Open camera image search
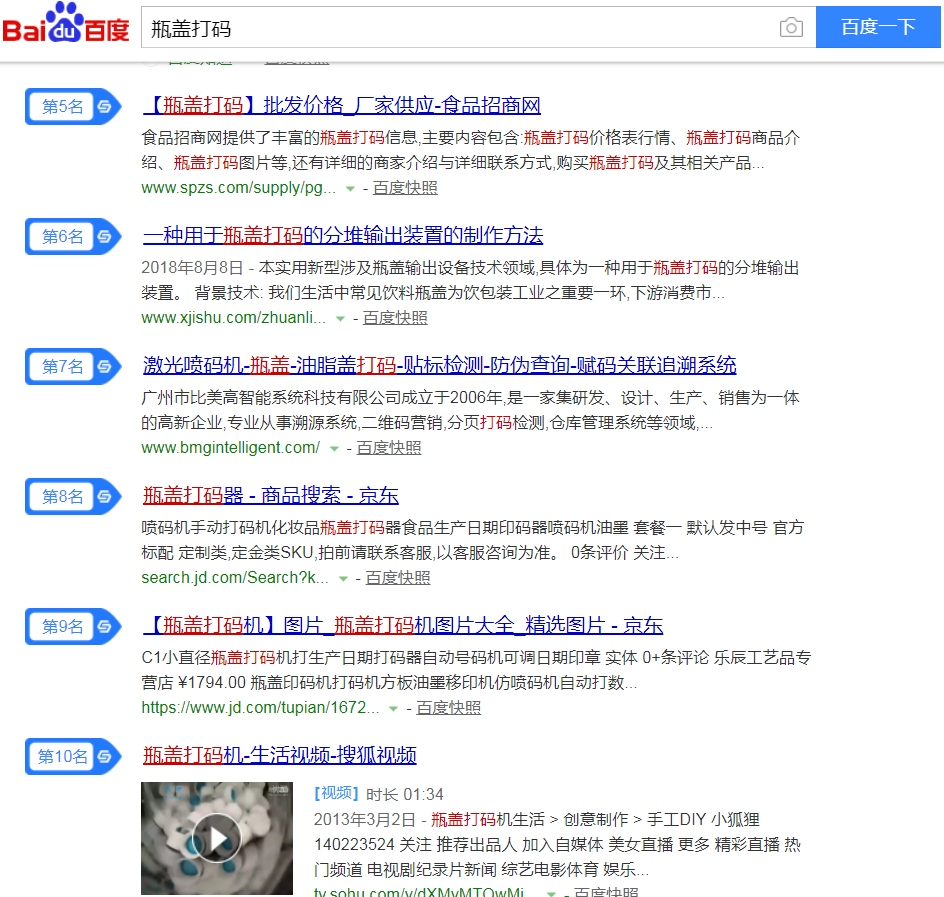 791,28
